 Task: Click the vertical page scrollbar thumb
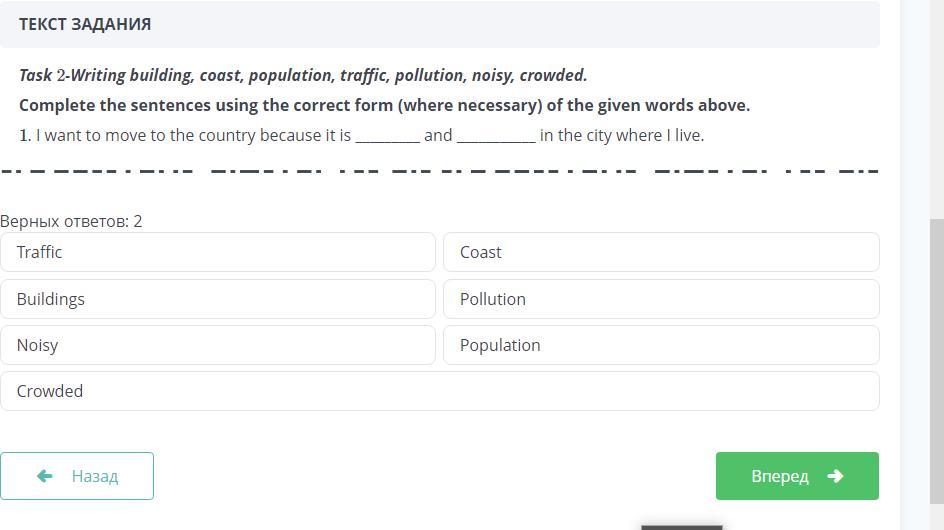[936, 360]
